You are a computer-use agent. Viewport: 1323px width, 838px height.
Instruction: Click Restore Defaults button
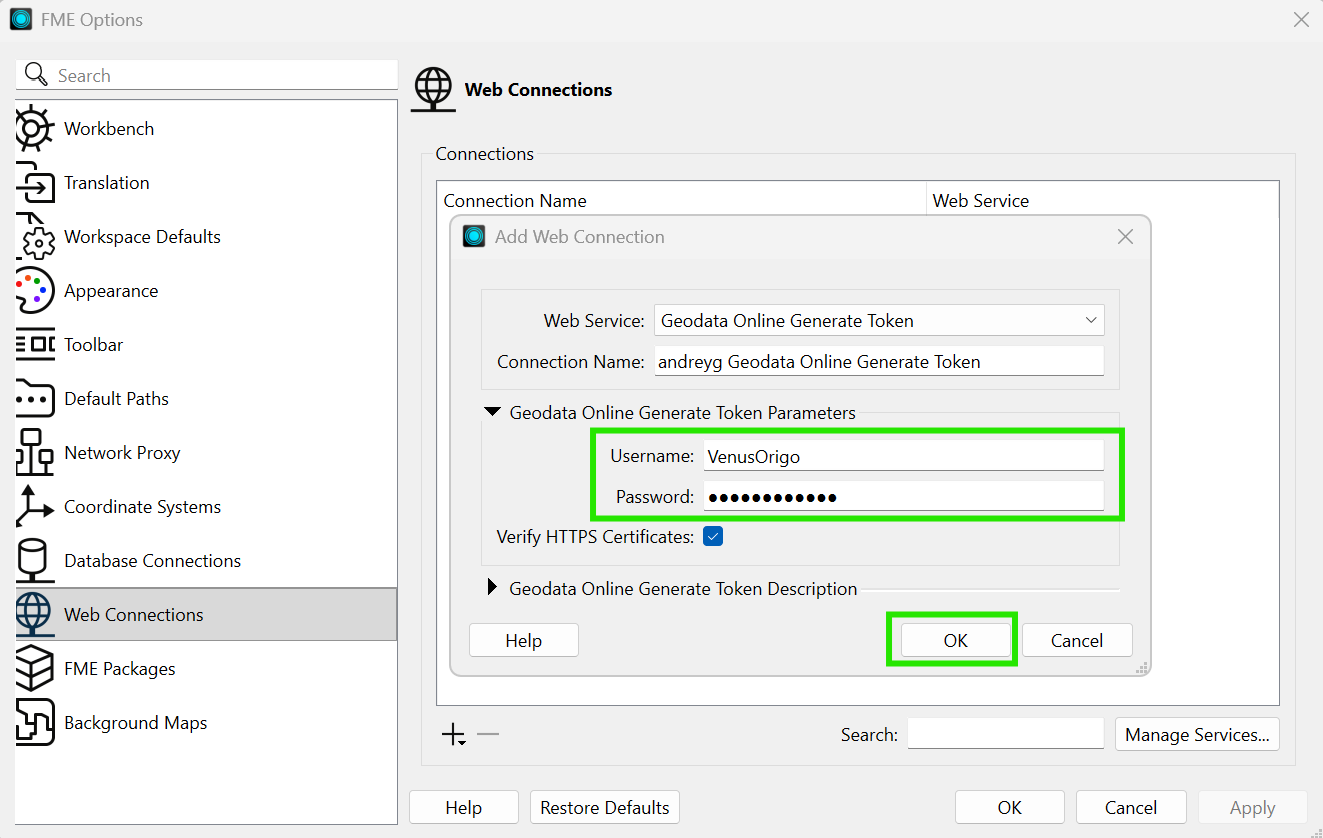605,807
